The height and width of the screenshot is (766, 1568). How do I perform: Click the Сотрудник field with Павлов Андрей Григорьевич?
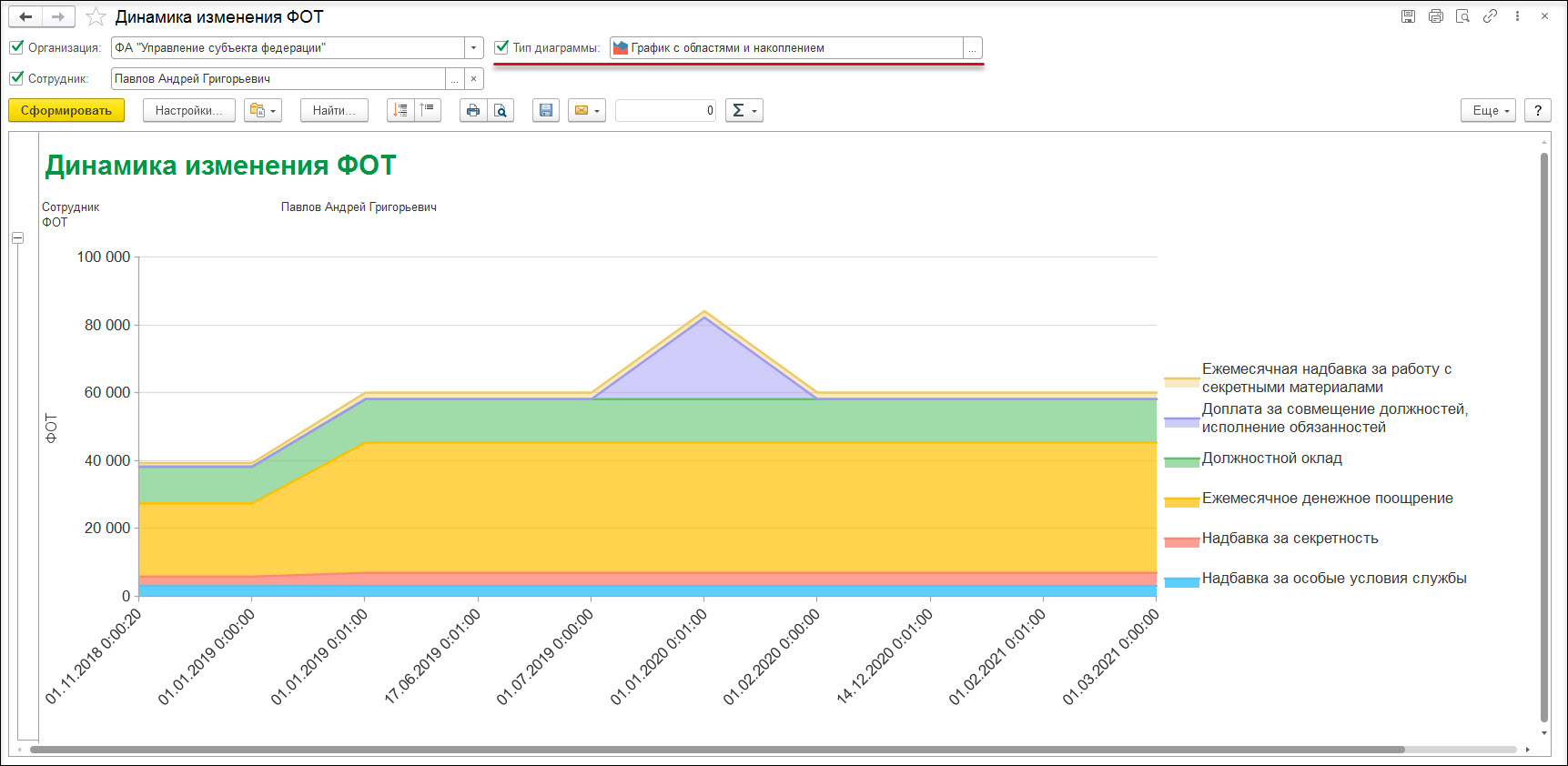pyautogui.click(x=278, y=79)
